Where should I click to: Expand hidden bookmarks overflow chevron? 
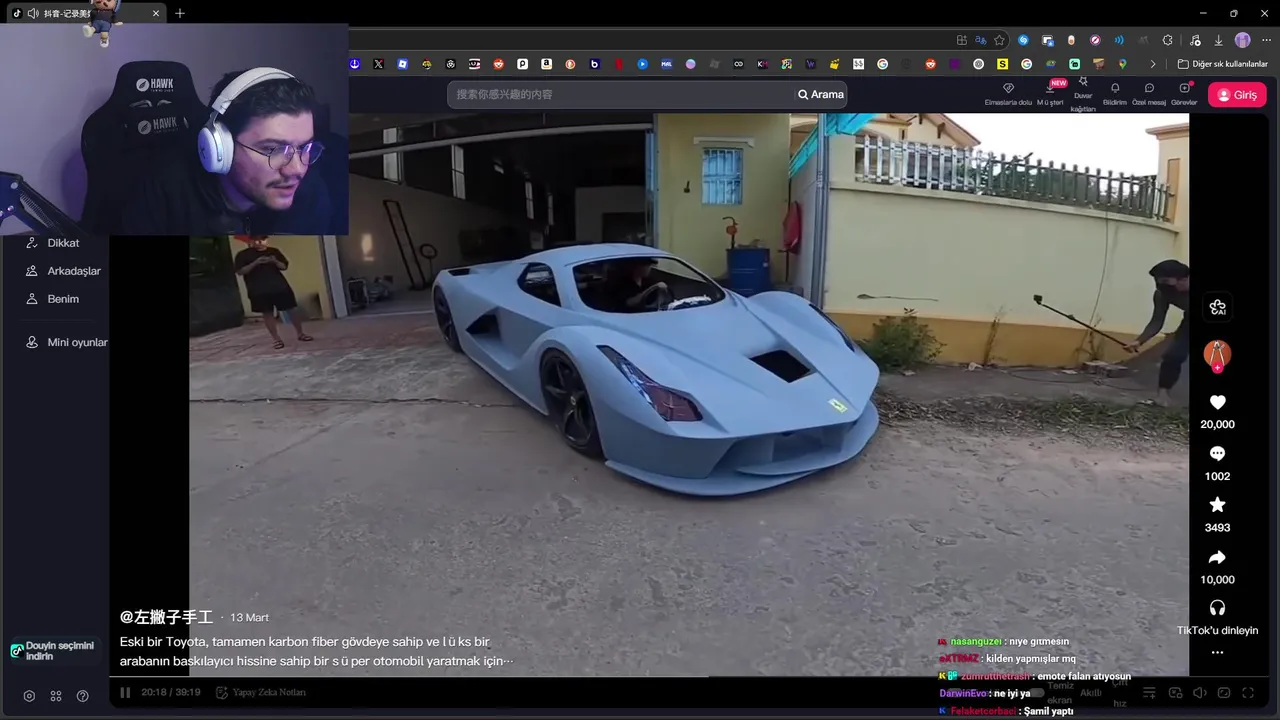1153,64
